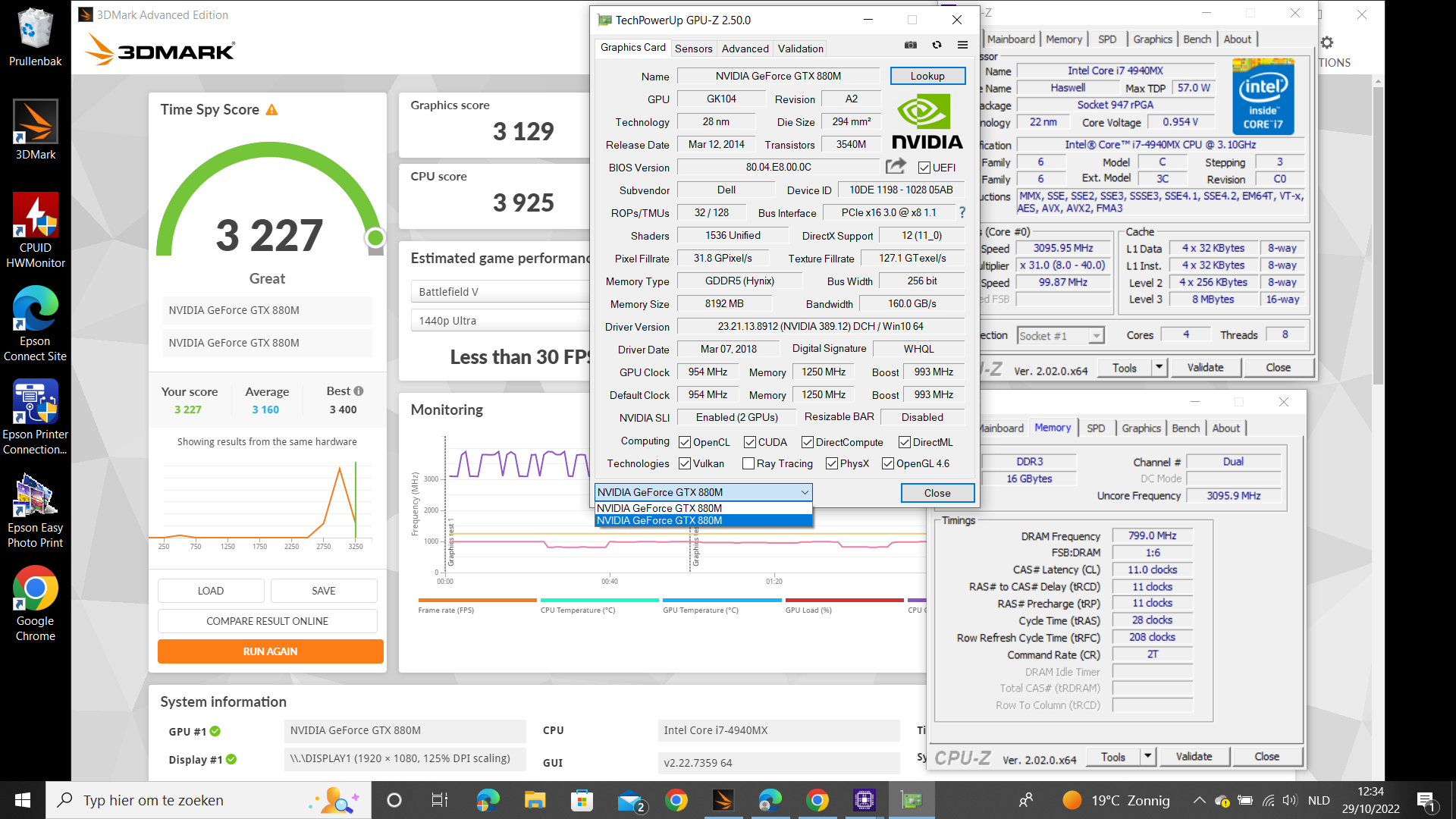Screen dimensions: 1456x819
Task: Click the Windows search input box
Action: pyautogui.click(x=209, y=800)
